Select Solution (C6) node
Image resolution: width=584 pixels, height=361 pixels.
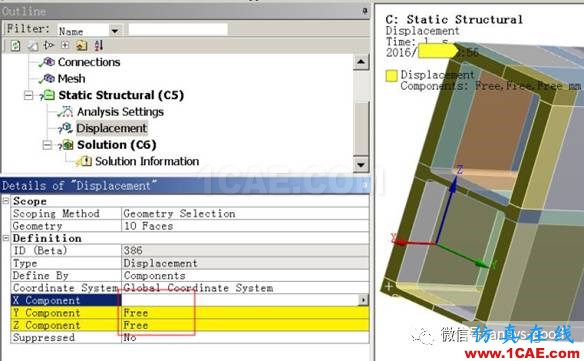[117, 145]
